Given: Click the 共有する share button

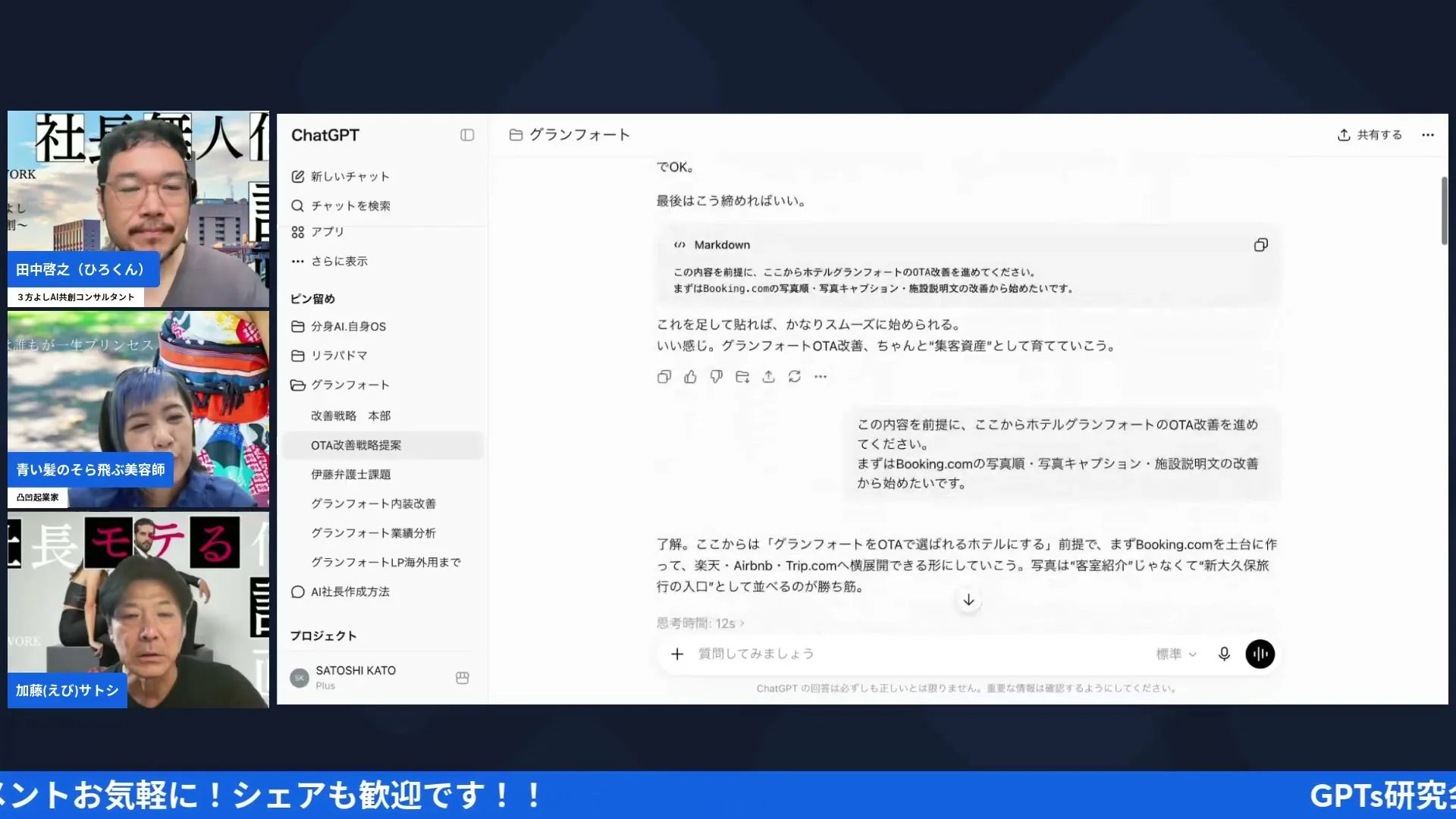Looking at the screenshot, I should pos(1370,135).
